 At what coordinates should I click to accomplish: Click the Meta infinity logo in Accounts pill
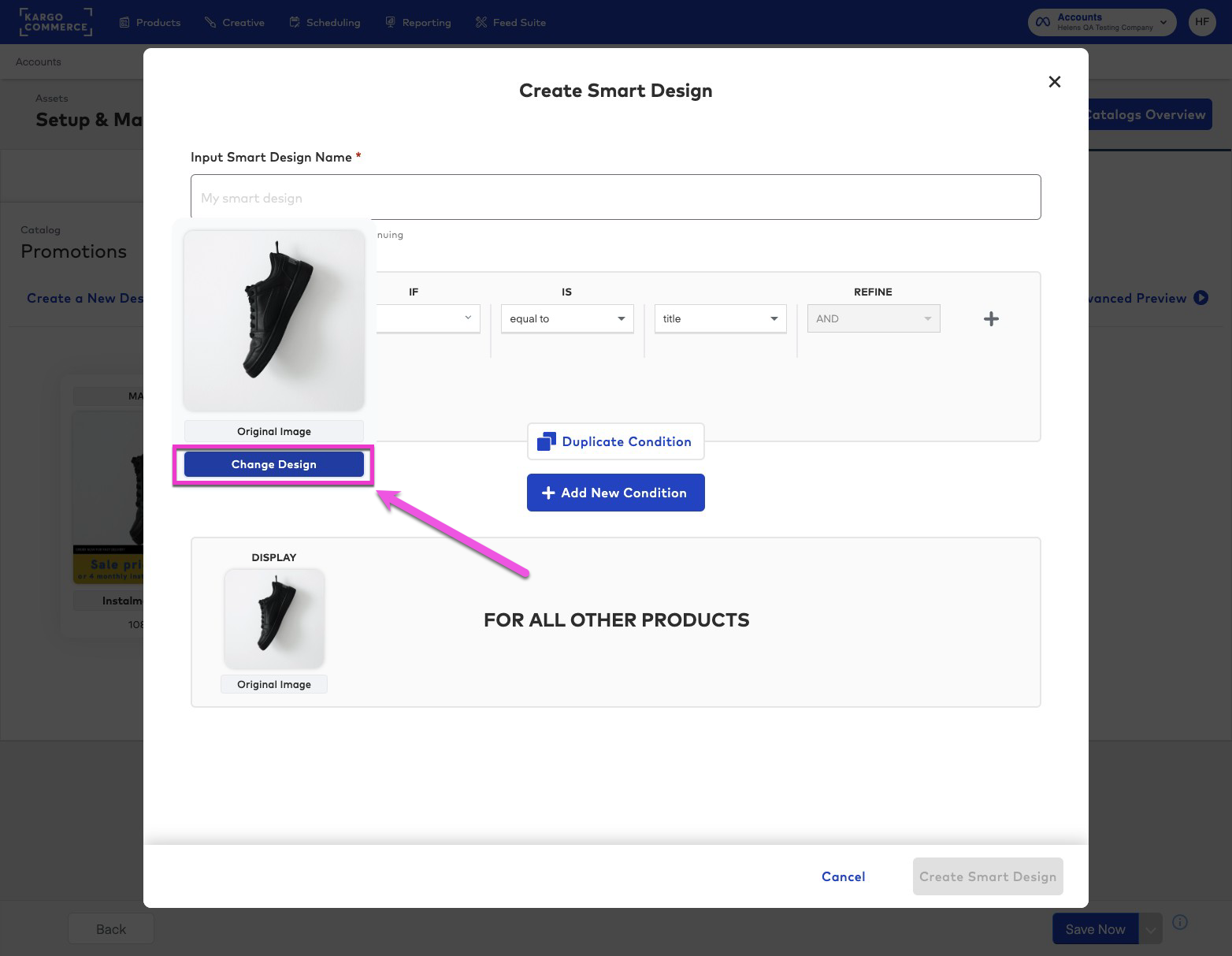click(1043, 22)
